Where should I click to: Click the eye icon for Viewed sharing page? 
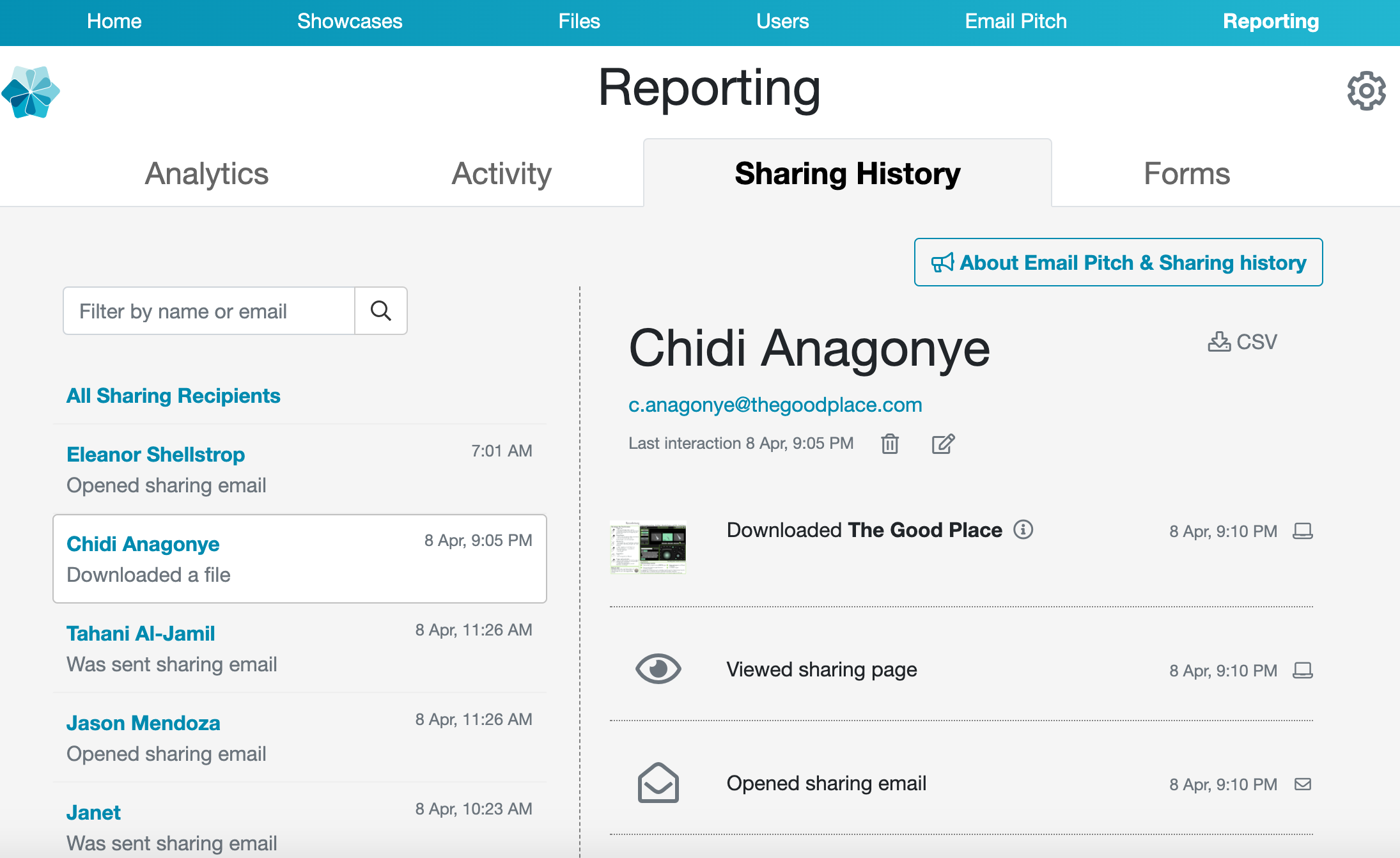pos(658,669)
